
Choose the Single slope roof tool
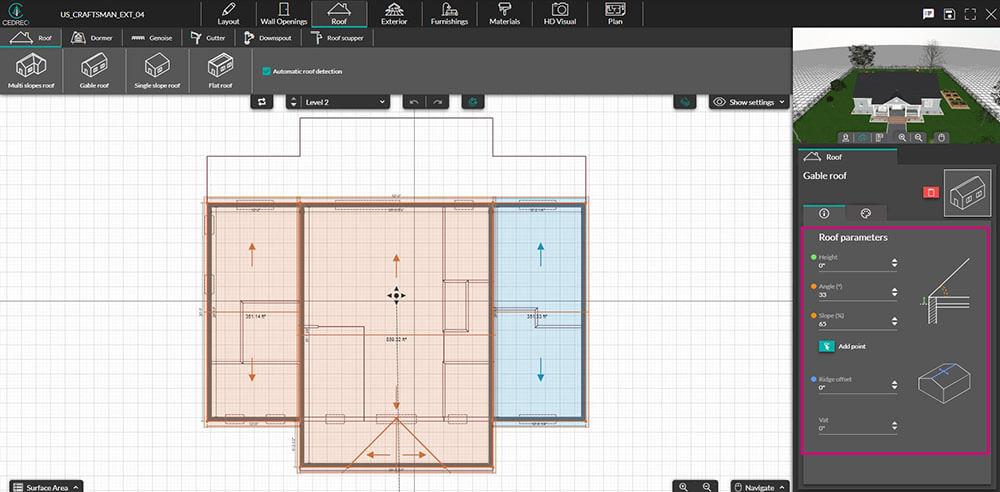pyautogui.click(x=157, y=71)
